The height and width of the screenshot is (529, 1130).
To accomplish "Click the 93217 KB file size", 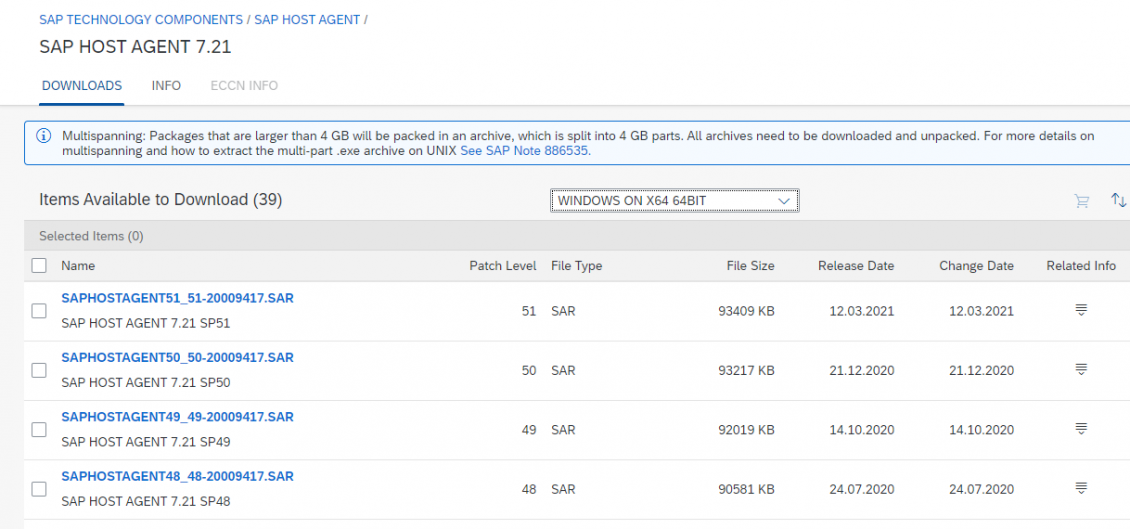I will [x=747, y=370].
